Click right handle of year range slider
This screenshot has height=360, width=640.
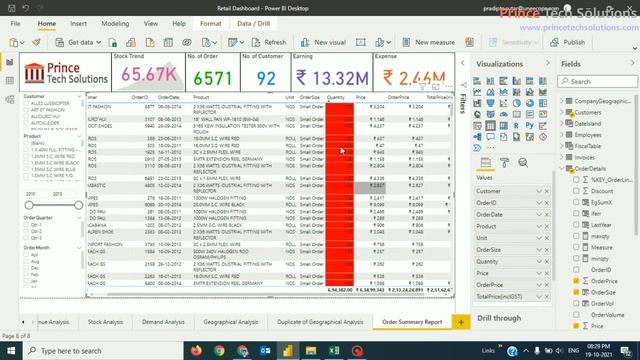[79, 205]
